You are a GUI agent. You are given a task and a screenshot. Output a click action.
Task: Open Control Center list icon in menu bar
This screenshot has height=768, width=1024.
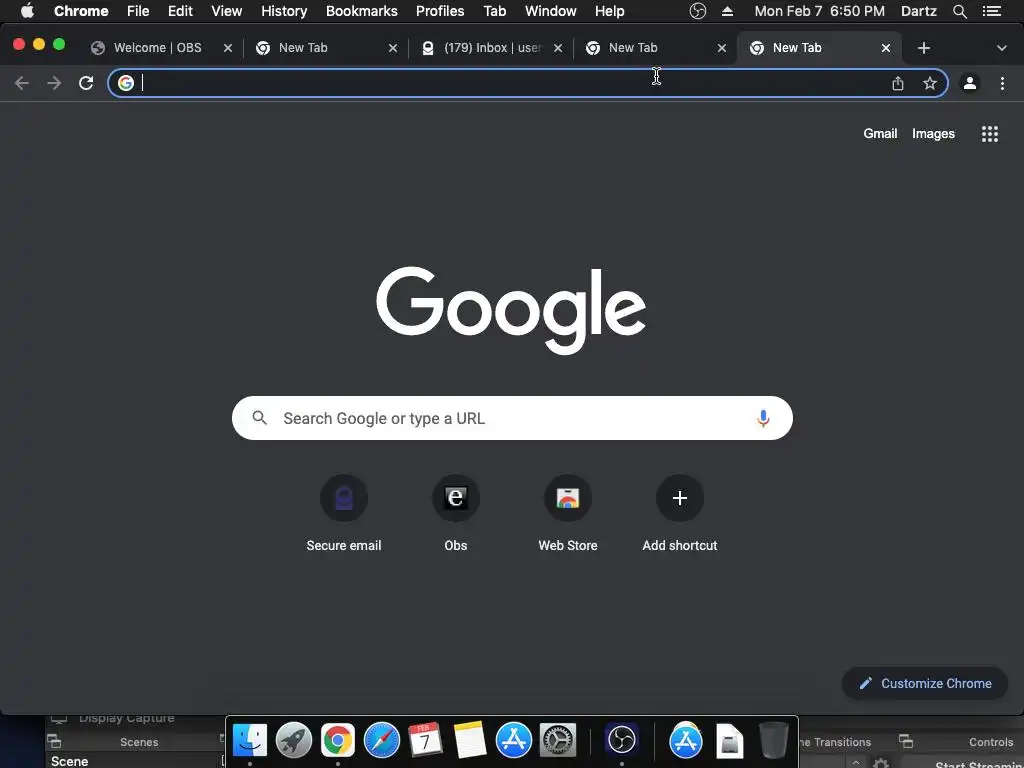click(991, 11)
